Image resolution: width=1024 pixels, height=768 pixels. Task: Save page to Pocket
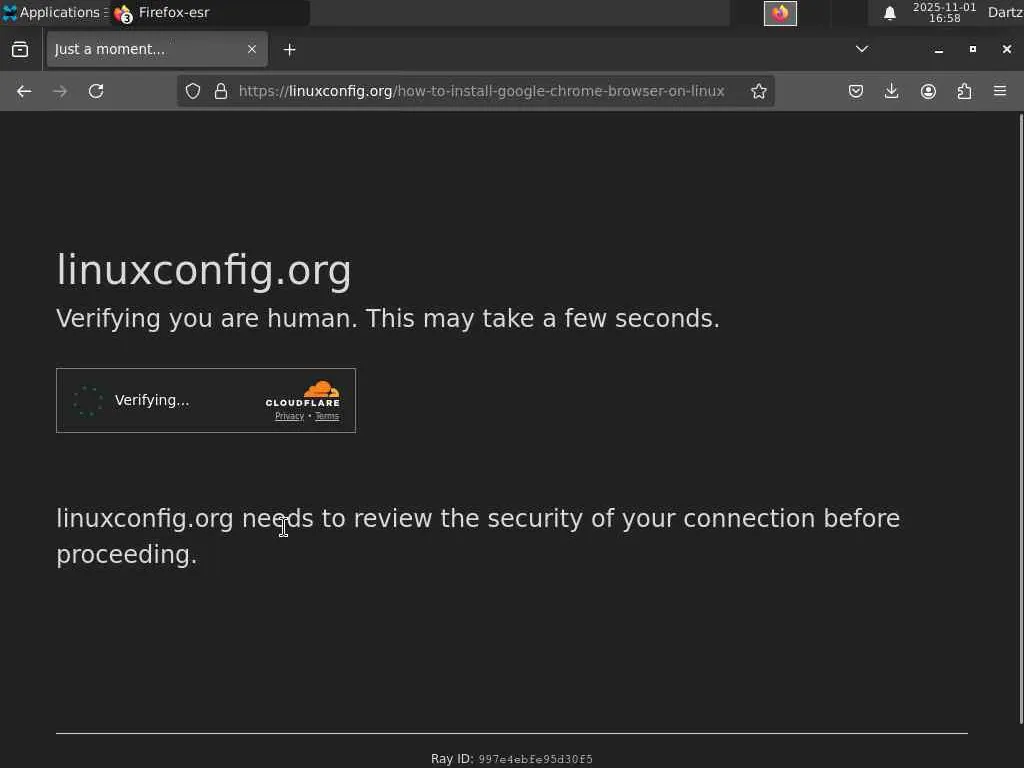pyautogui.click(x=856, y=91)
